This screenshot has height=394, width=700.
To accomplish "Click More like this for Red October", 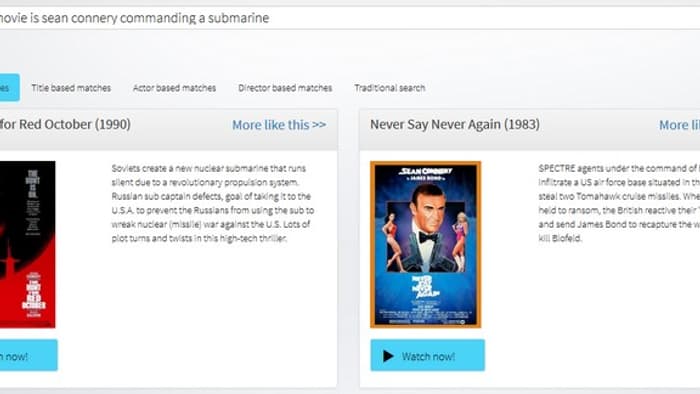I will 279,125.
